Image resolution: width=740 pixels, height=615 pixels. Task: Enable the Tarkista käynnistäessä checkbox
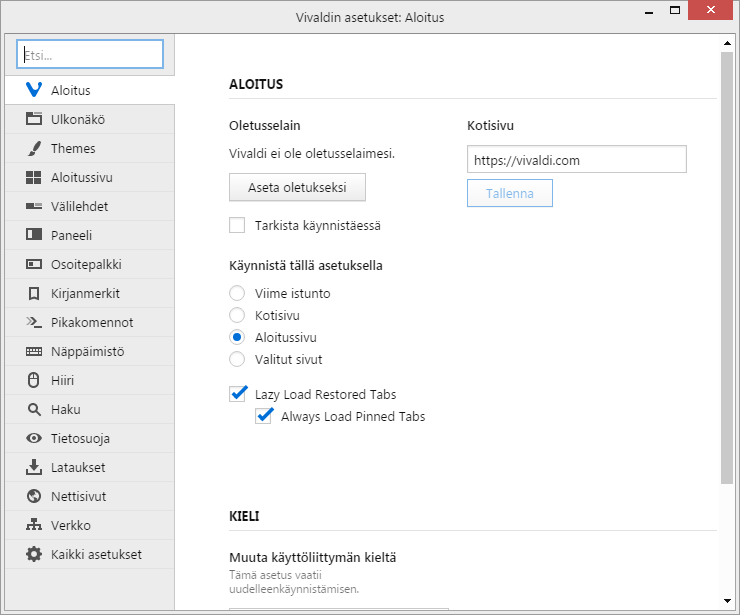[x=237, y=225]
